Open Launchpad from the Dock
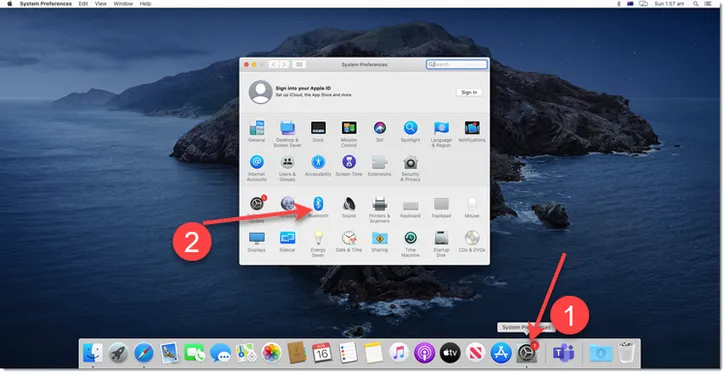This screenshot has height=375, width=726. click(x=118, y=353)
